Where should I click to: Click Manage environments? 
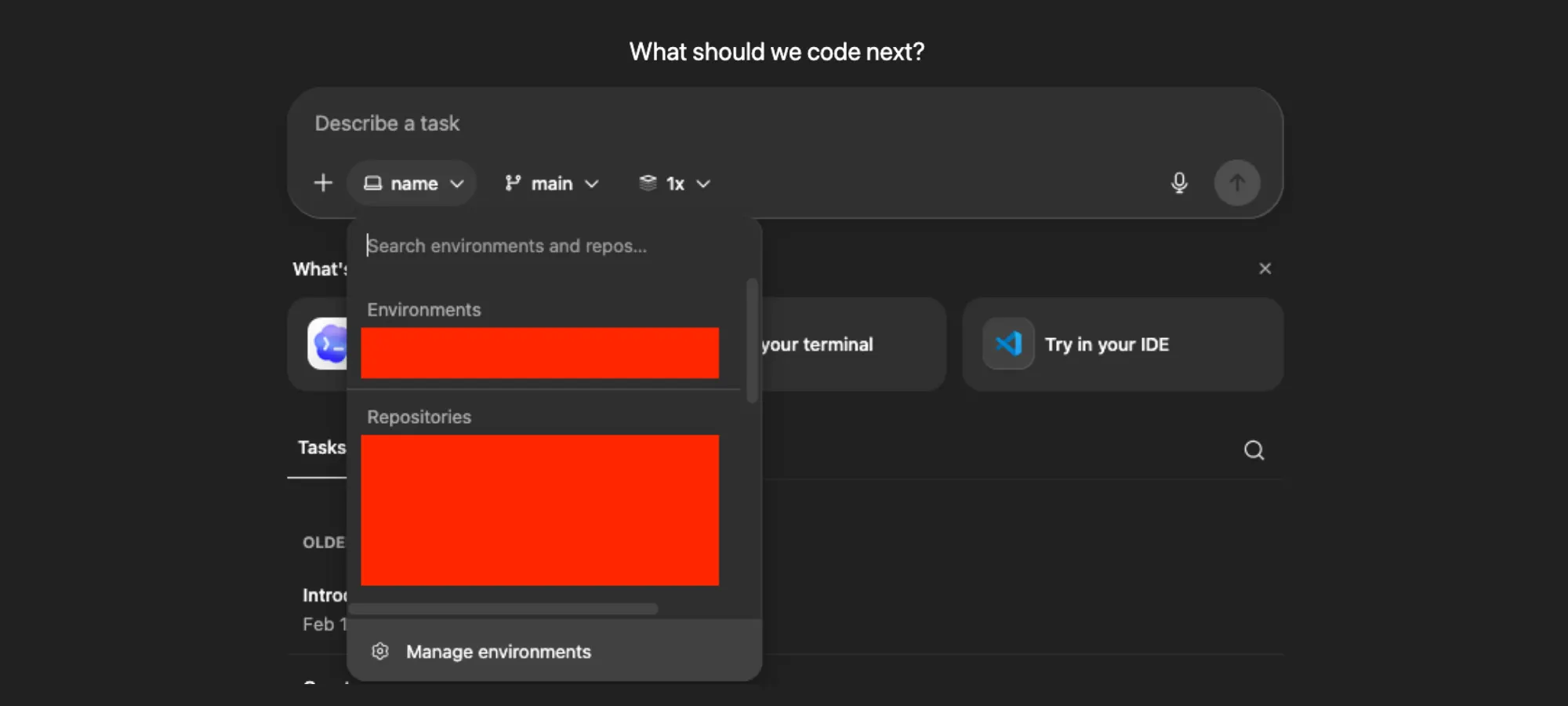554,651
